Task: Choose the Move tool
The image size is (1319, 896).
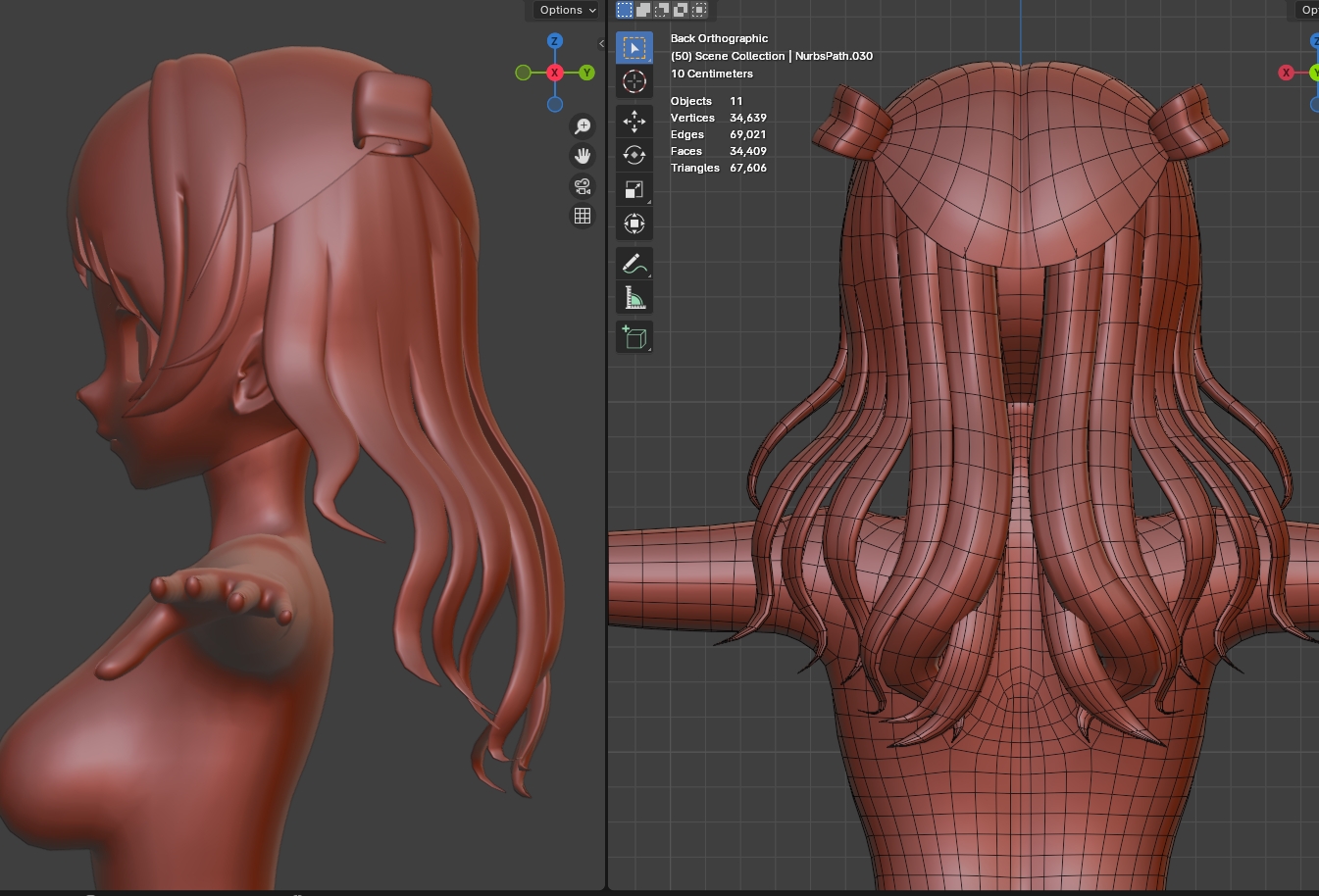Action: coord(634,122)
